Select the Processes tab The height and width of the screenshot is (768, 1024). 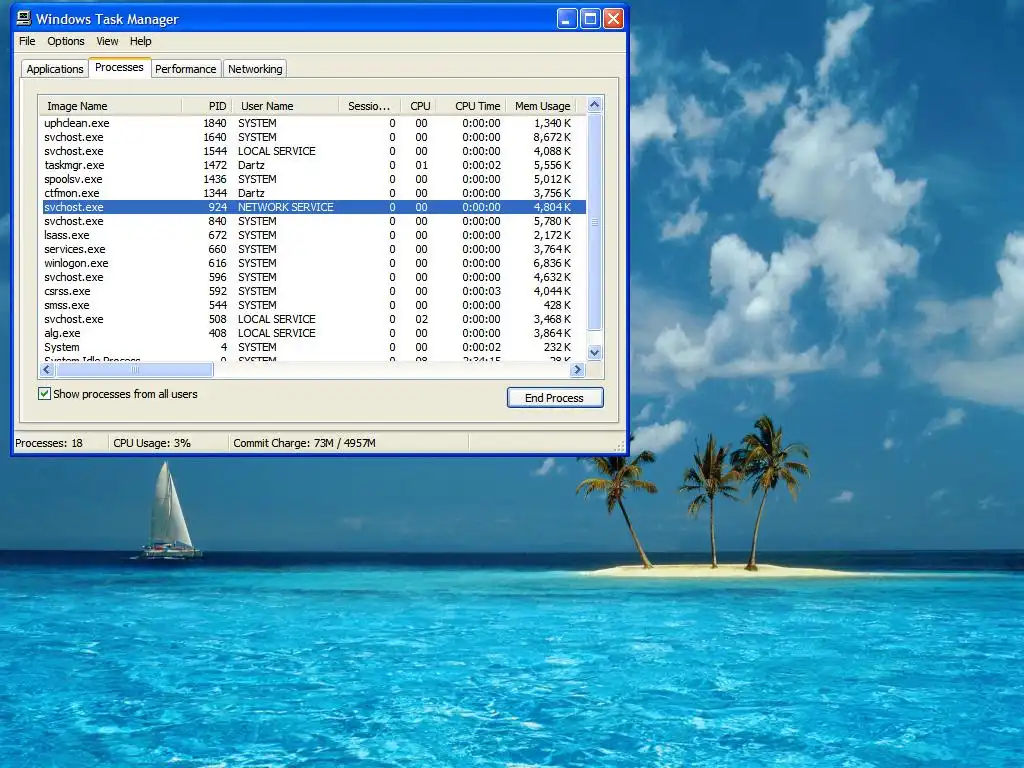click(120, 67)
